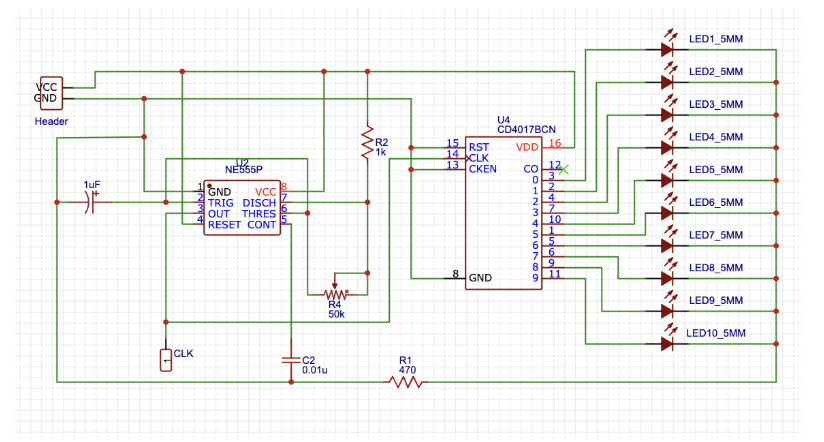Select the LED1_5MM diode symbol
The height and width of the screenshot is (442, 824).
tap(666, 47)
